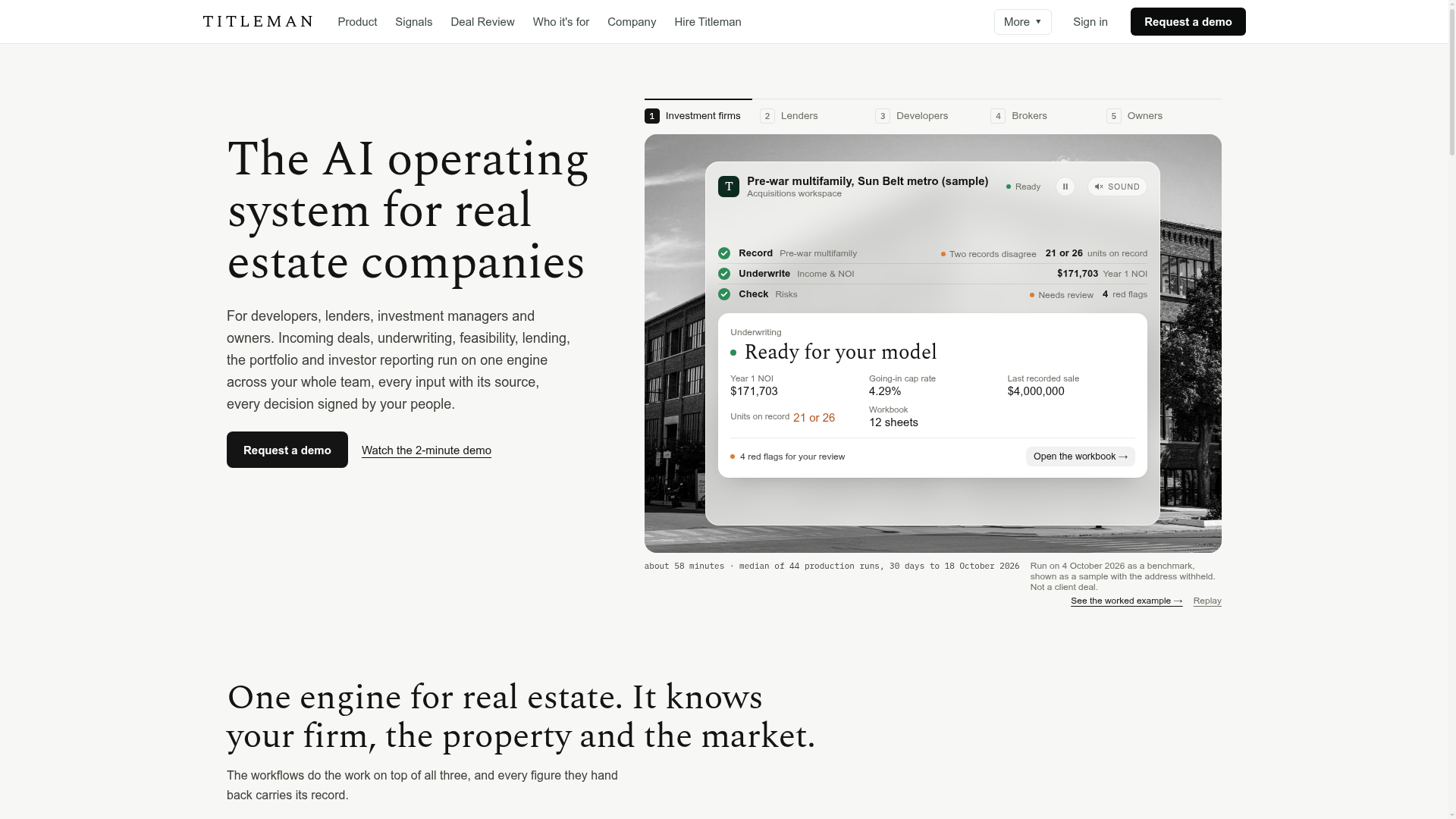
Task: Click the hero Request a demo button
Action: 287,450
